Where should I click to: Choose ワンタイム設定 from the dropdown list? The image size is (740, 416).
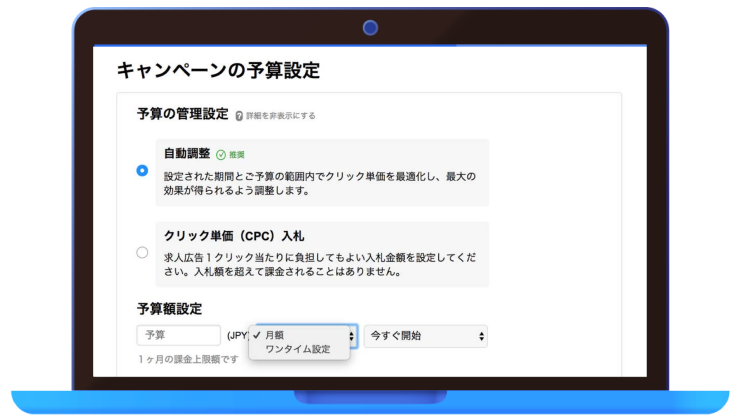pos(299,349)
